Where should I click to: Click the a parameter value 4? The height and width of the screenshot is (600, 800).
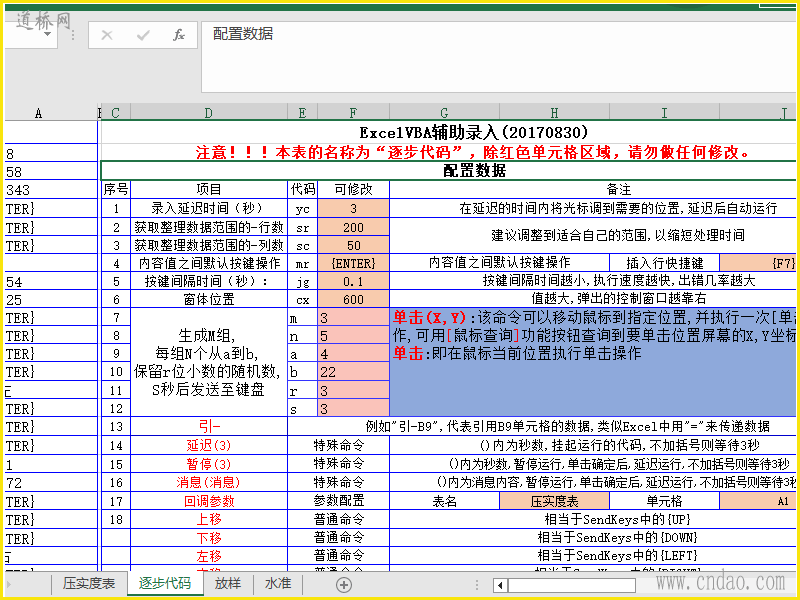[354, 354]
